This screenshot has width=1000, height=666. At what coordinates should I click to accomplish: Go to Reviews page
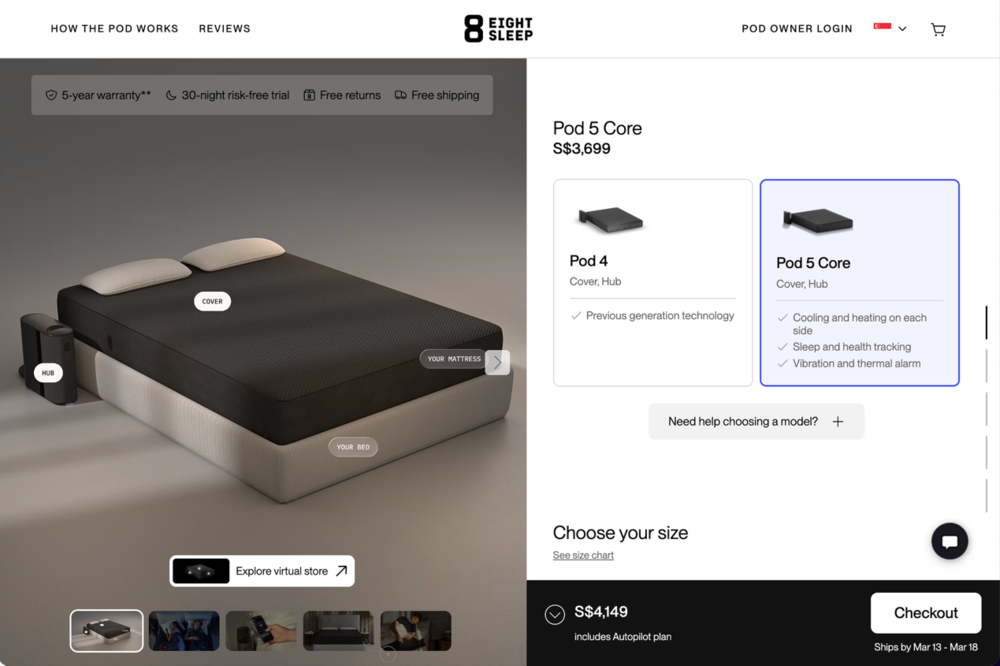point(224,29)
